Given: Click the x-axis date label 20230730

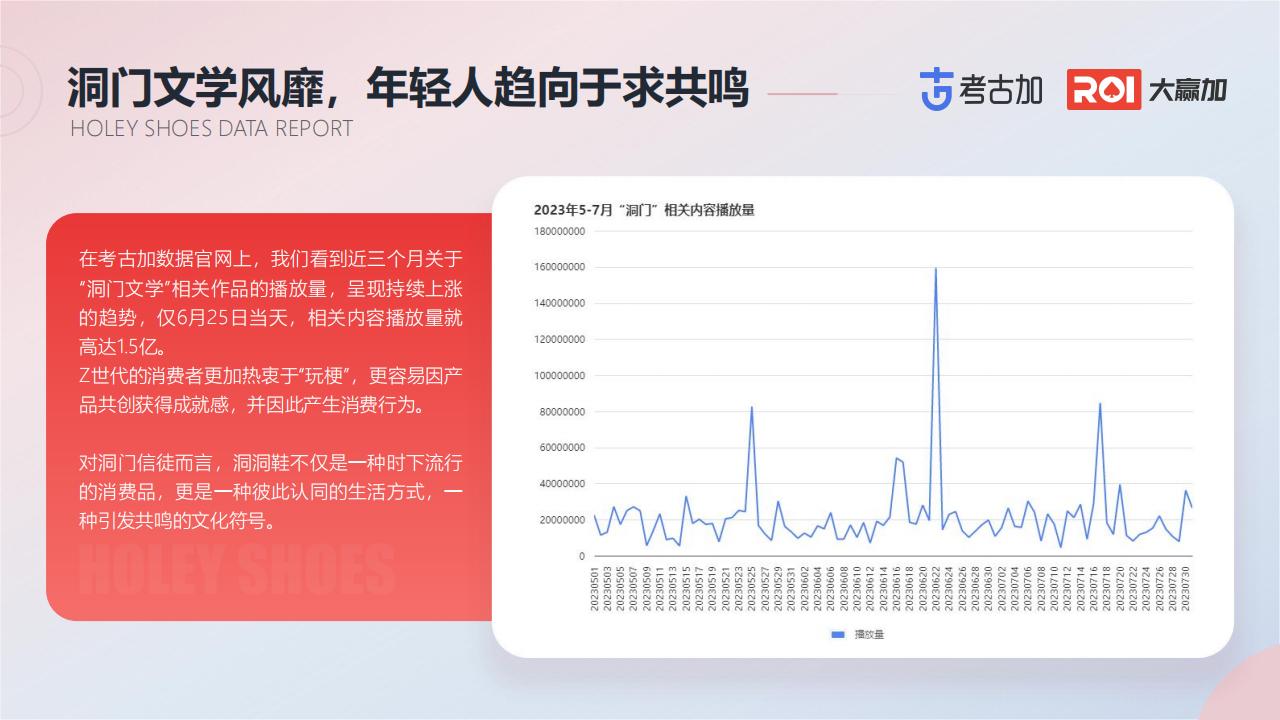Looking at the screenshot, I should pyautogui.click(x=1186, y=588).
